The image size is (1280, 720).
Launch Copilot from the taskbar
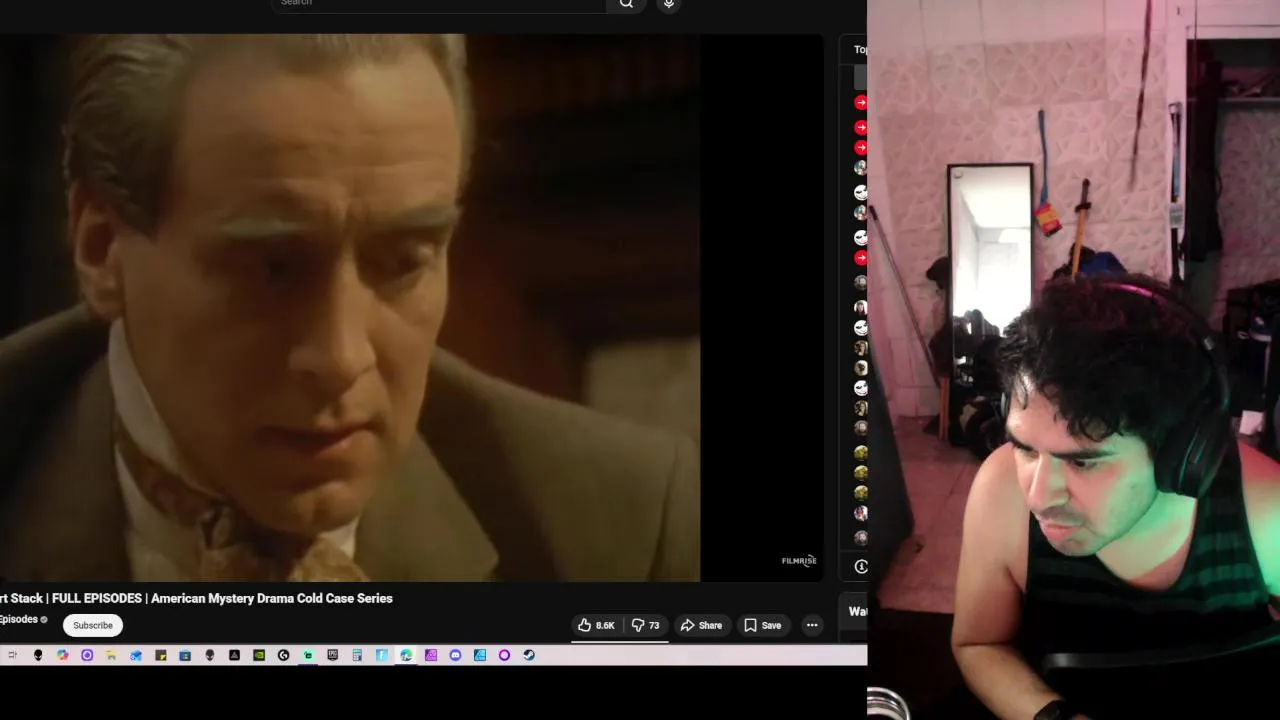[x=63, y=655]
